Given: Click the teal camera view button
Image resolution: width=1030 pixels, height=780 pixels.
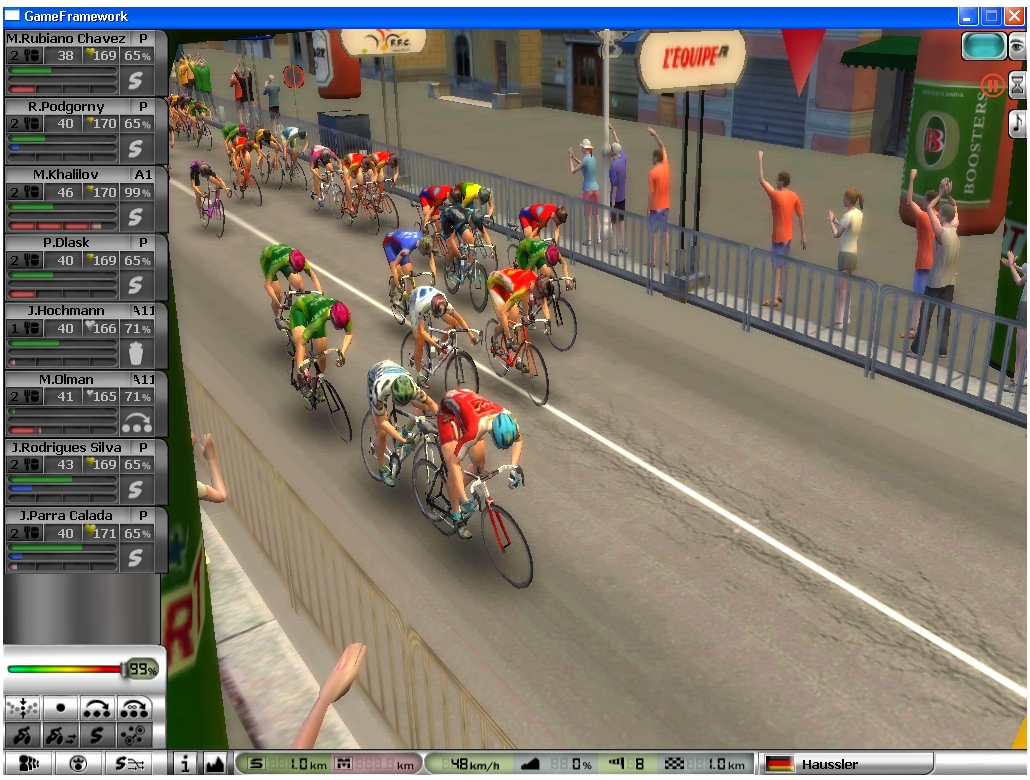Looking at the screenshot, I should (x=984, y=47).
